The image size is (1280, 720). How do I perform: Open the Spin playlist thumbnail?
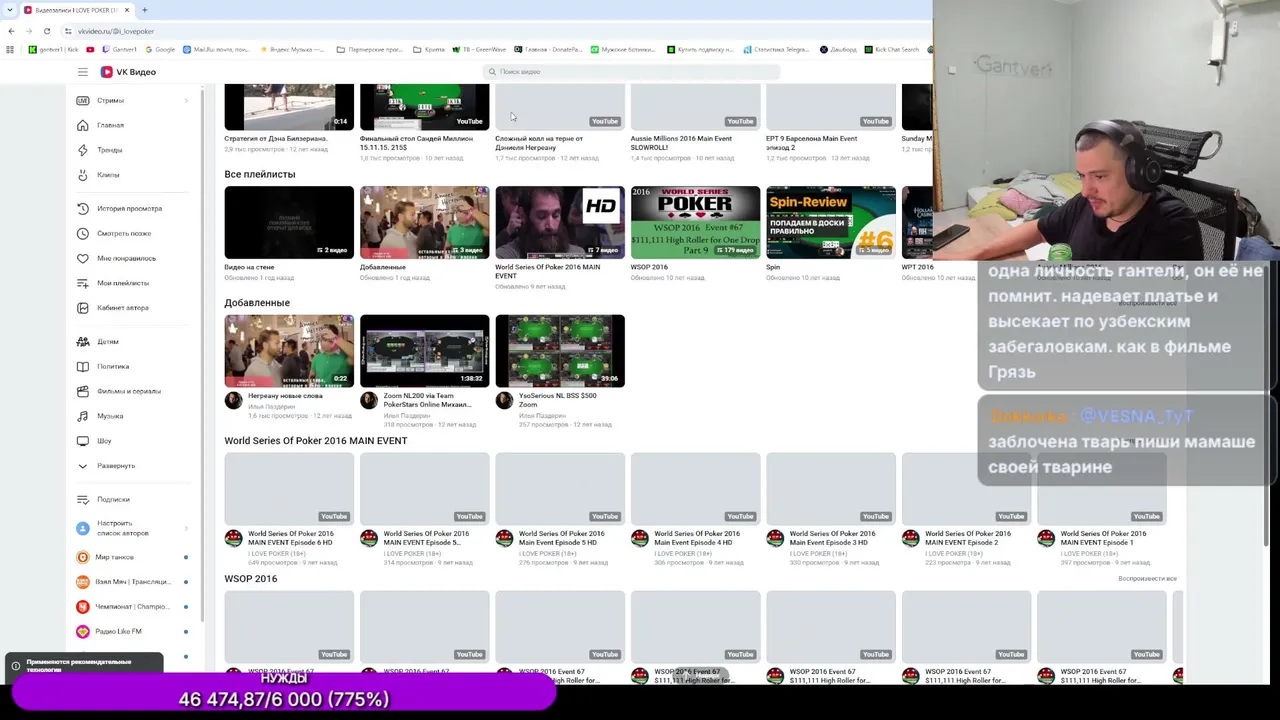[831, 222]
